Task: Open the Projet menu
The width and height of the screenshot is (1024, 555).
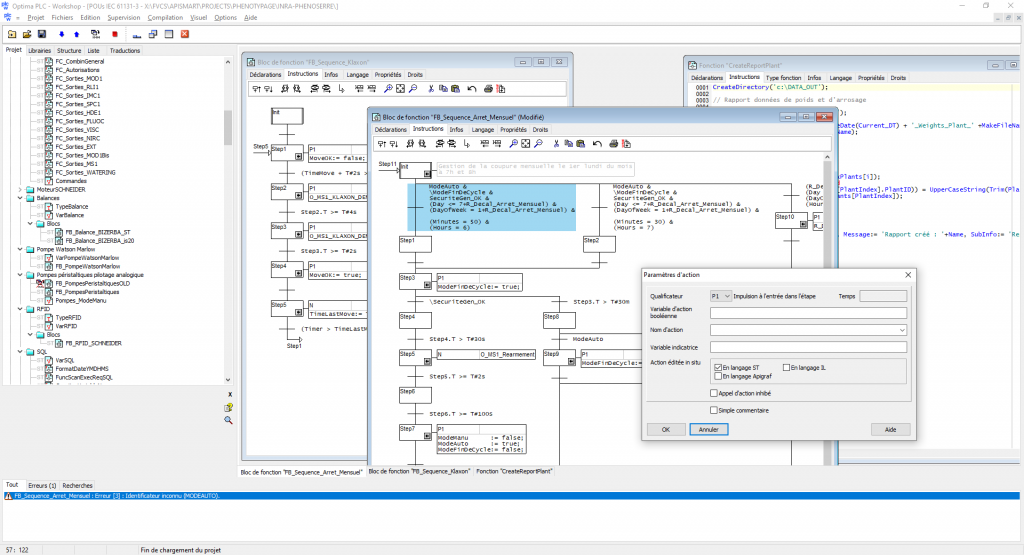Action: pyautogui.click(x=36, y=18)
